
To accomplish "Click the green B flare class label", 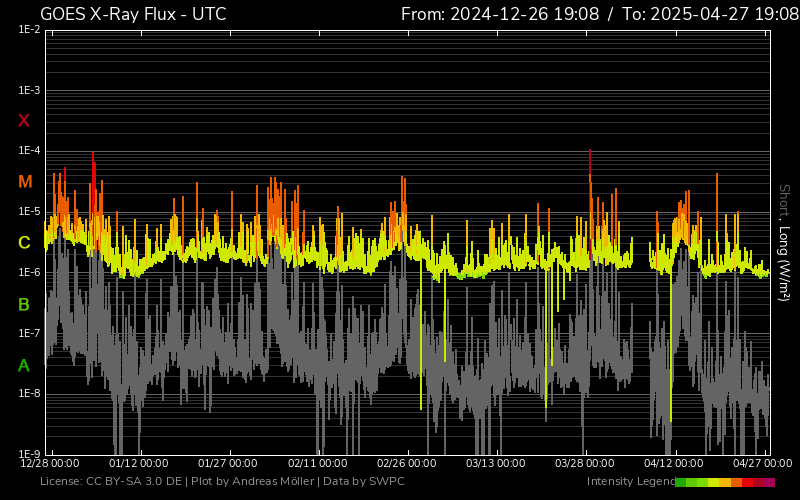I will click(x=24, y=305).
